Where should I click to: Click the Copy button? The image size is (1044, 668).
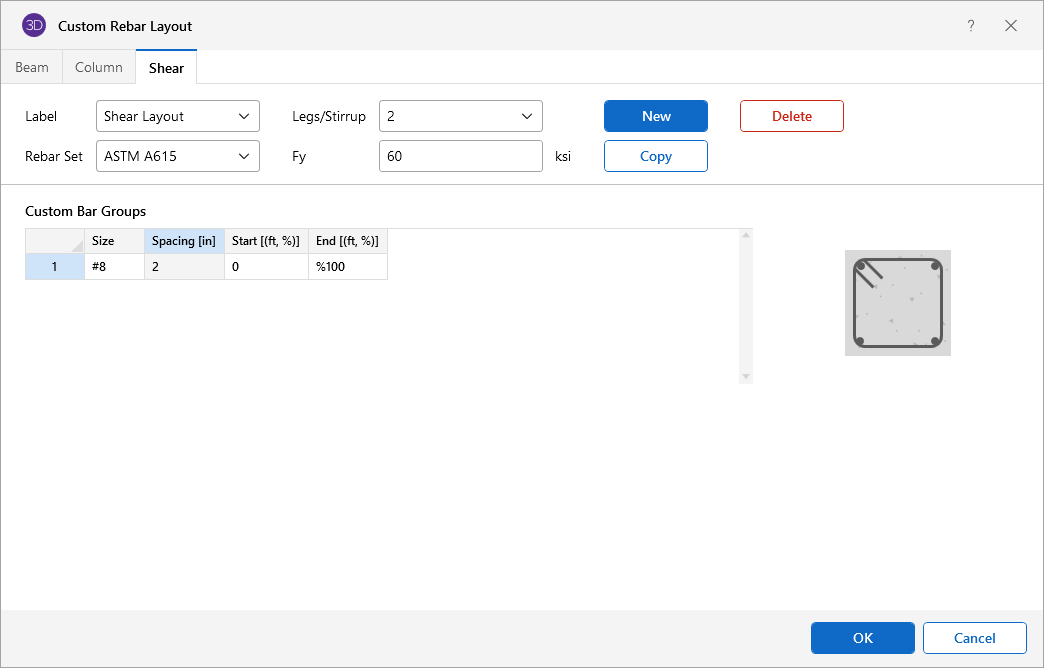pos(656,156)
